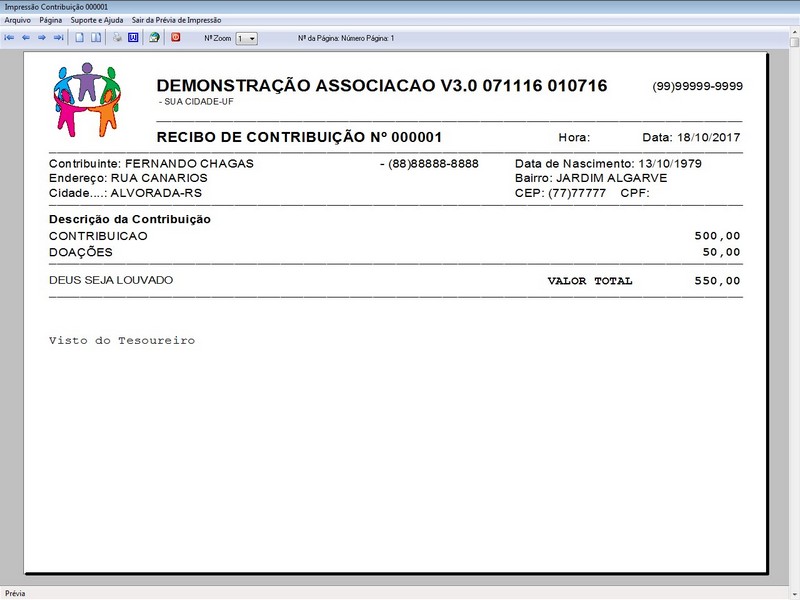Click the 550,00 total amount
This screenshot has height=600, width=800.
pos(717,281)
